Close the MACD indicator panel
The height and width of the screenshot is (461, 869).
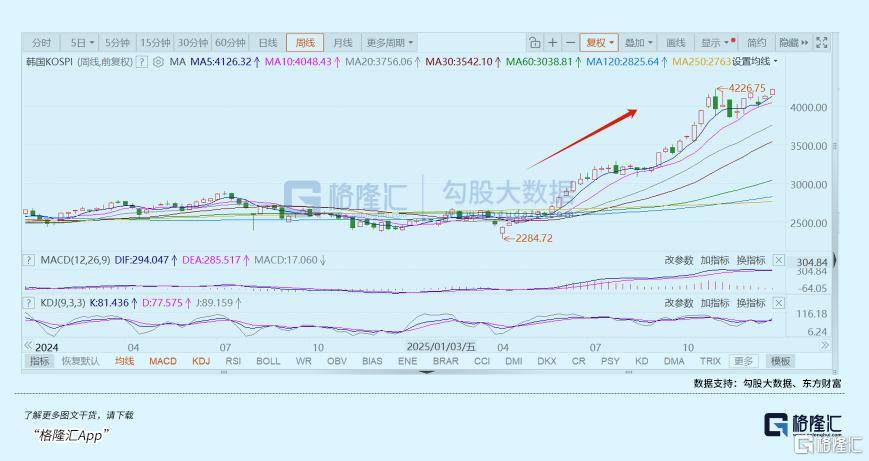779,260
